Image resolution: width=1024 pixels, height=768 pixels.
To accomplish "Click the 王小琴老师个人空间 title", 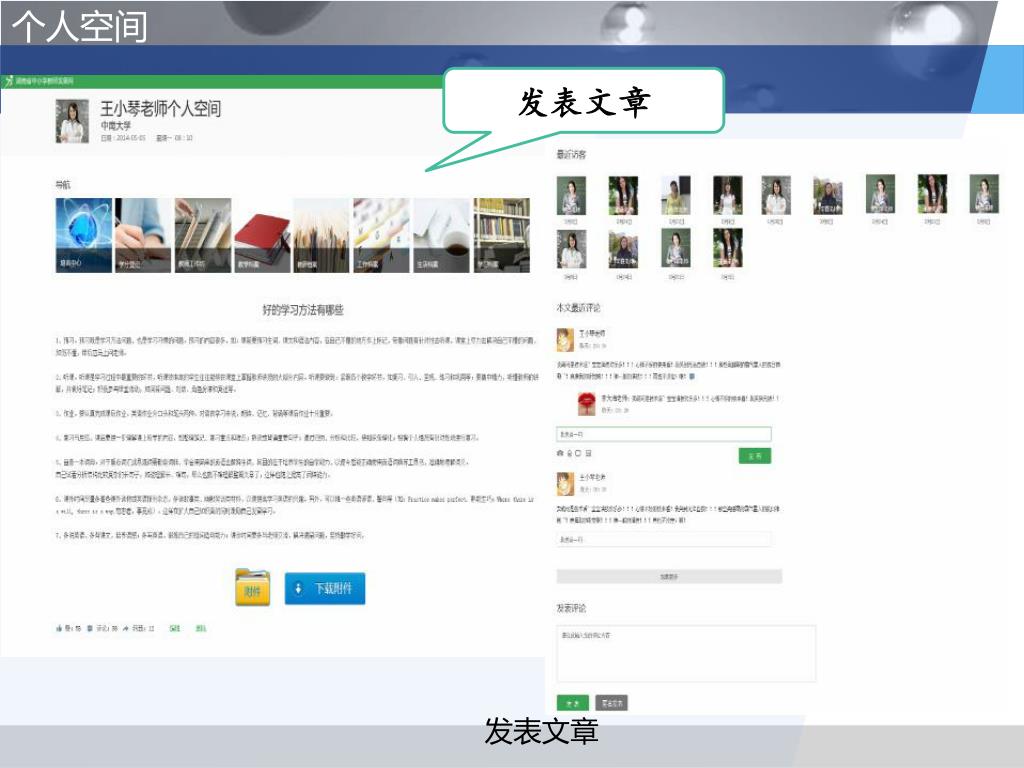I will click(160, 108).
